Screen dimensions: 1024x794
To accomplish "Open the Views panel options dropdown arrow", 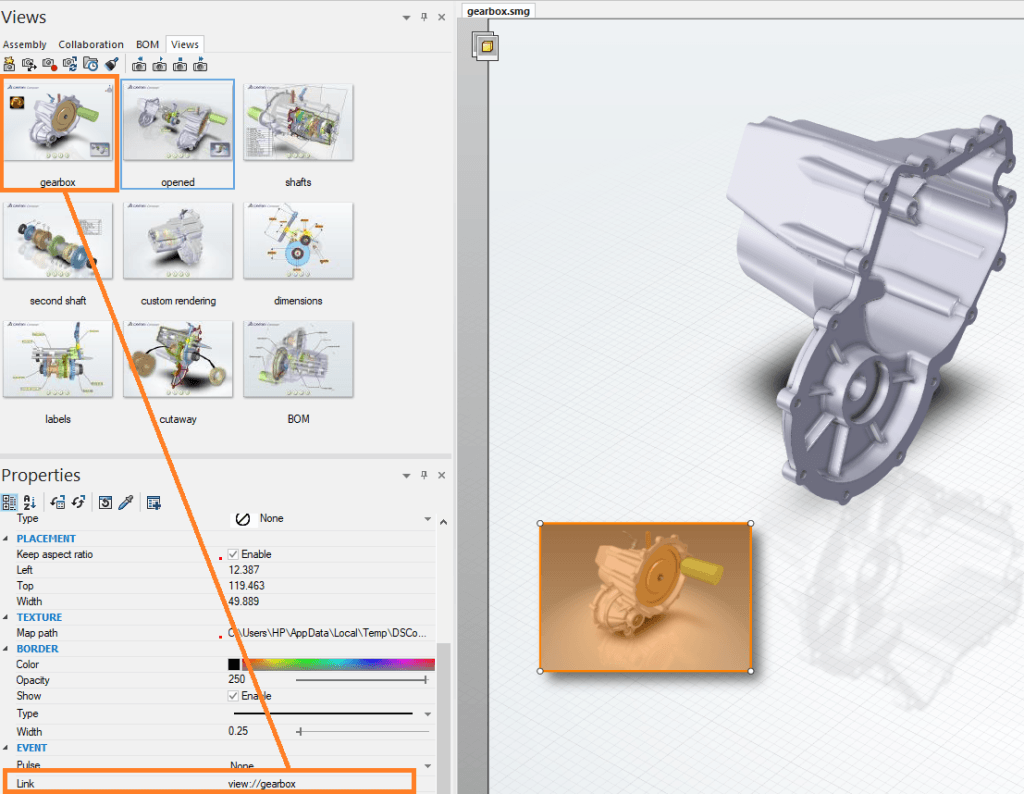I will pos(406,18).
